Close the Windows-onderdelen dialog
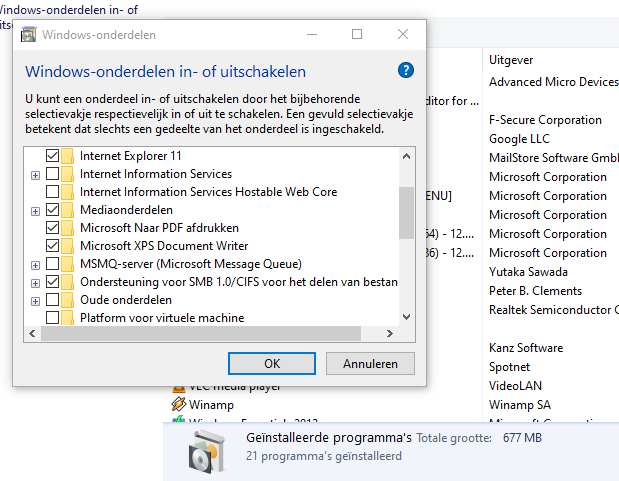 (403, 34)
